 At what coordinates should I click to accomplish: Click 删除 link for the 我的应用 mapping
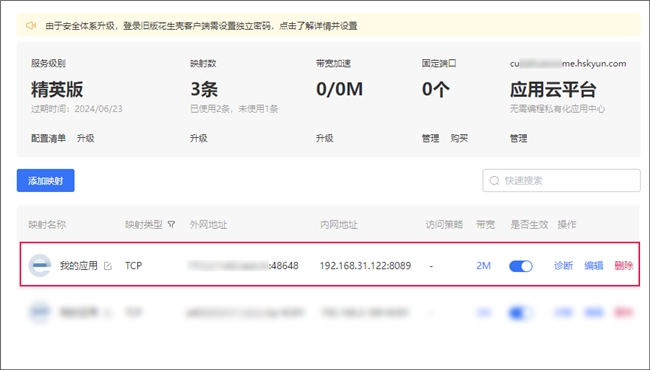pos(624,266)
